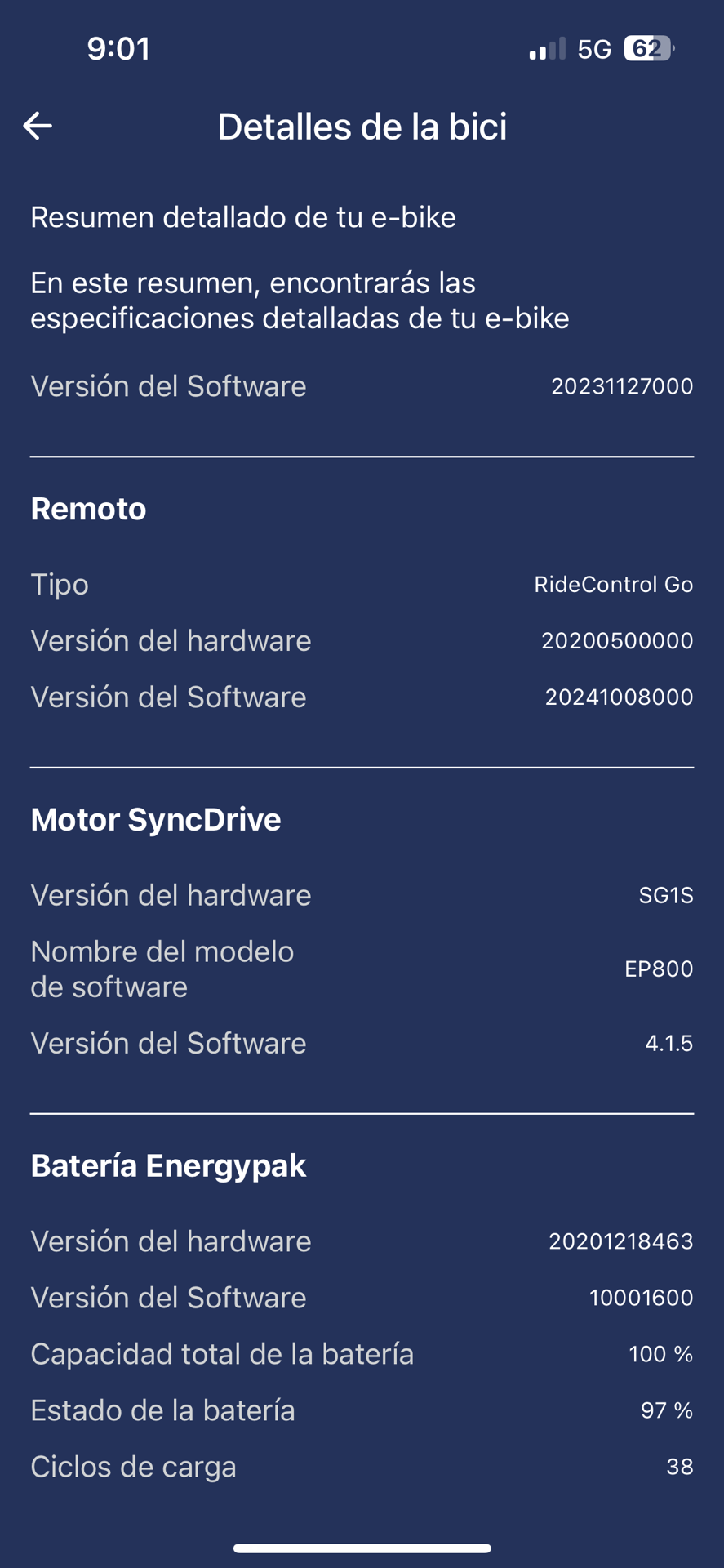Image resolution: width=724 pixels, height=1568 pixels.
Task: Tap the Remoto hardware version 20200500000
Action: (x=617, y=640)
